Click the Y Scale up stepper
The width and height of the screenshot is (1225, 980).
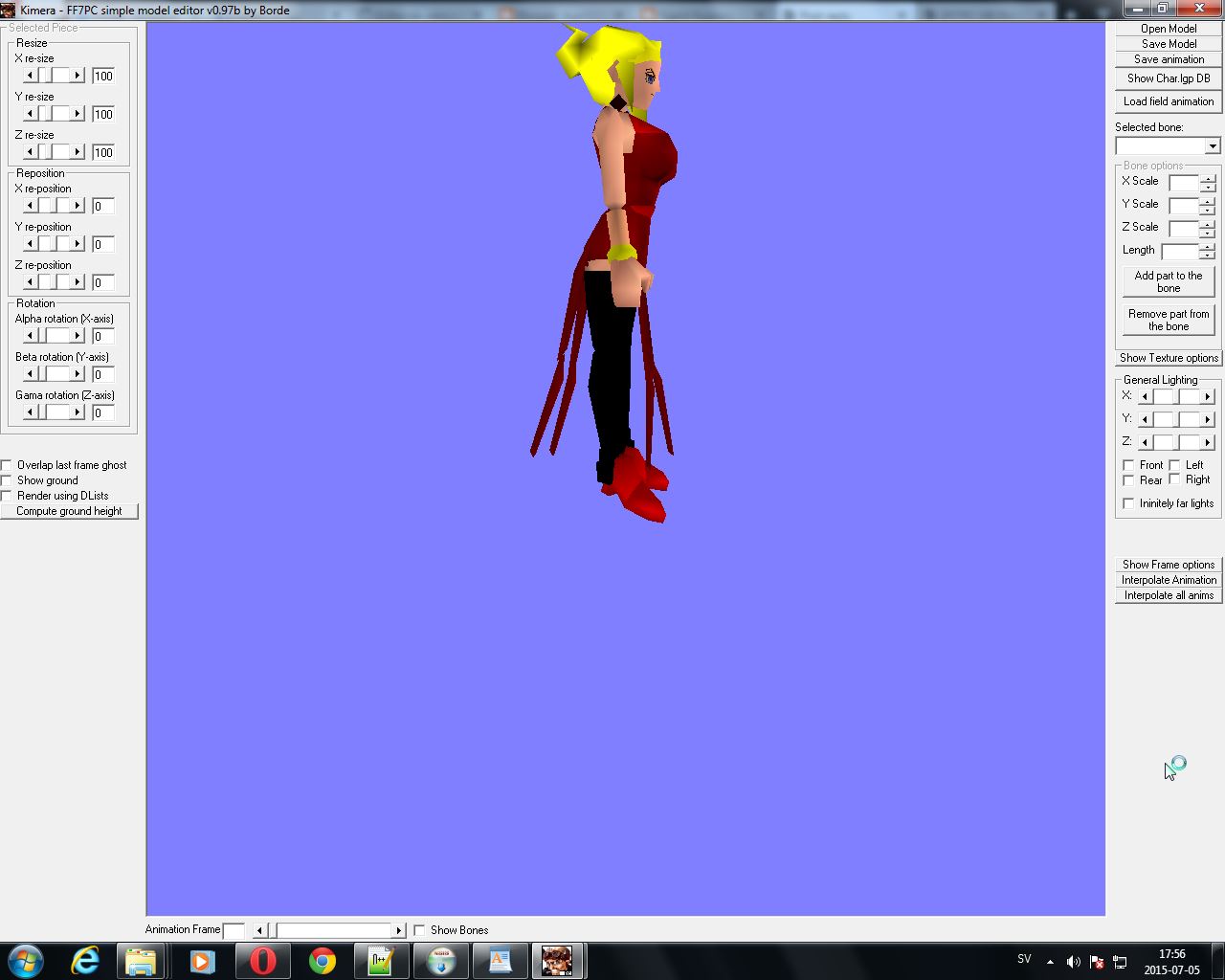pyautogui.click(x=1208, y=201)
